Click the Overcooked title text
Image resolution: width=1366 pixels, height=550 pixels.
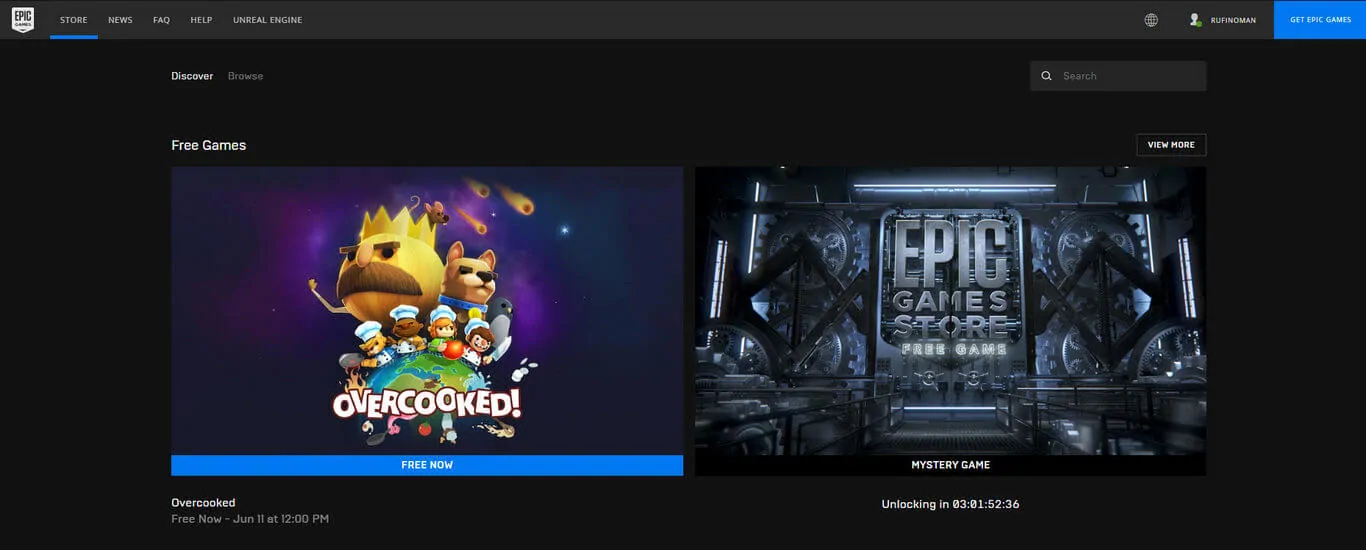(203, 503)
